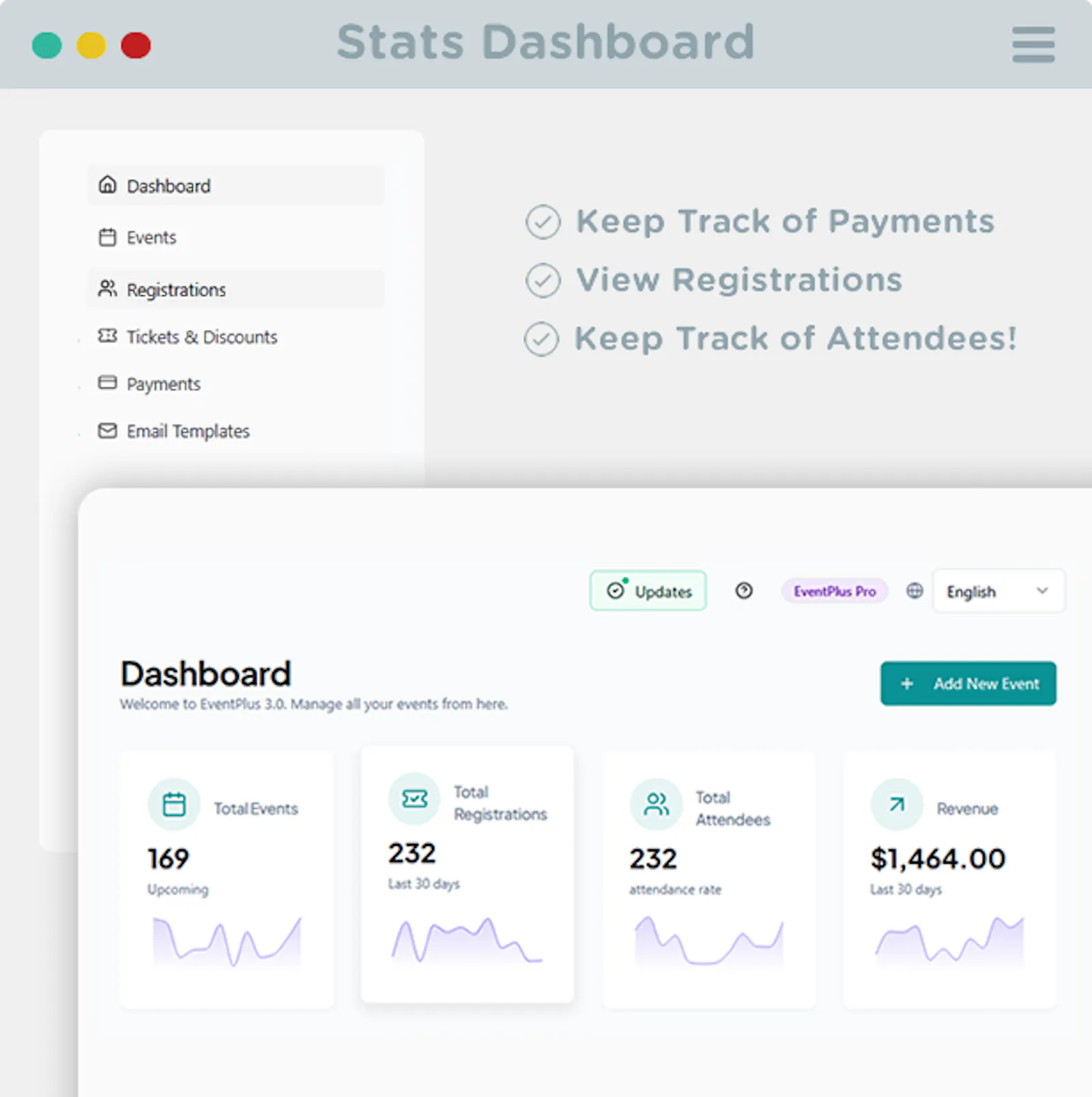Click the Total Registrations ticket icon
This screenshot has height=1097, width=1092.
[414, 799]
